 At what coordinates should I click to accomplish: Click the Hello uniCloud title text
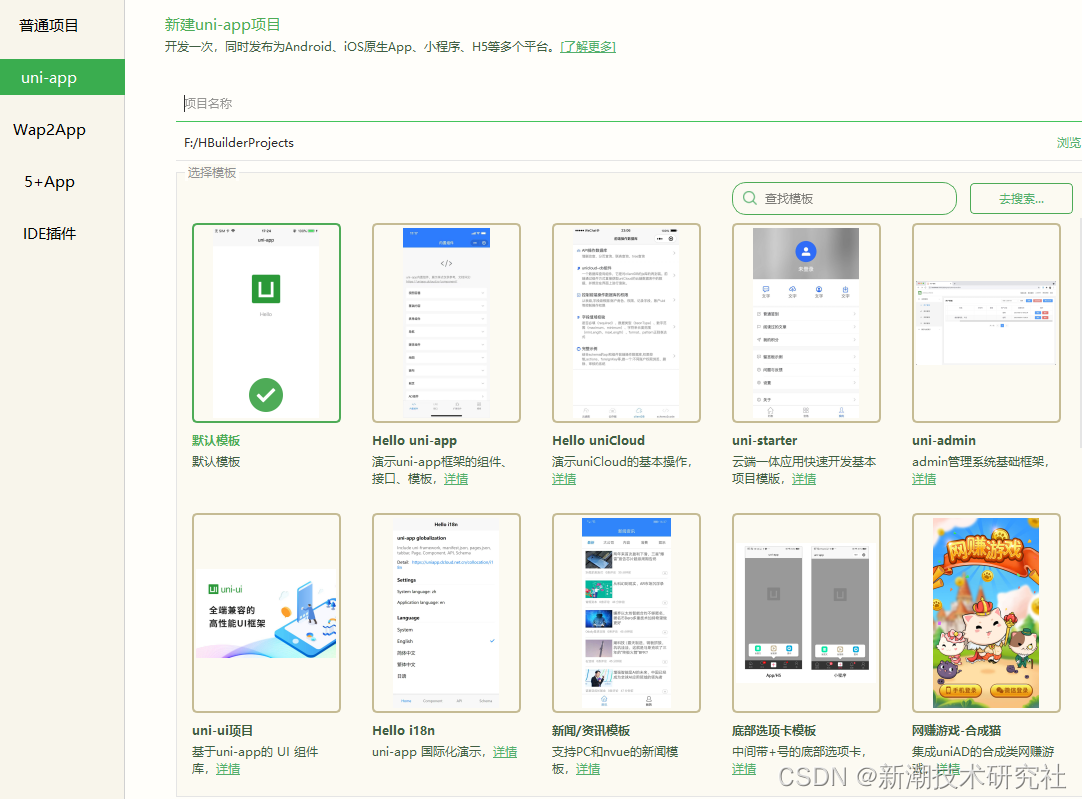click(x=598, y=440)
